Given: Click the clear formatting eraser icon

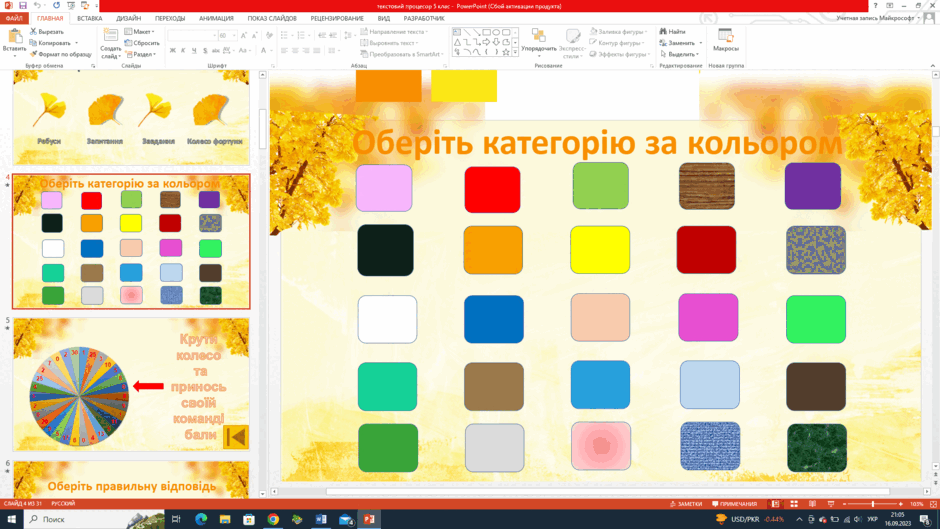Looking at the screenshot, I should pos(269,35).
